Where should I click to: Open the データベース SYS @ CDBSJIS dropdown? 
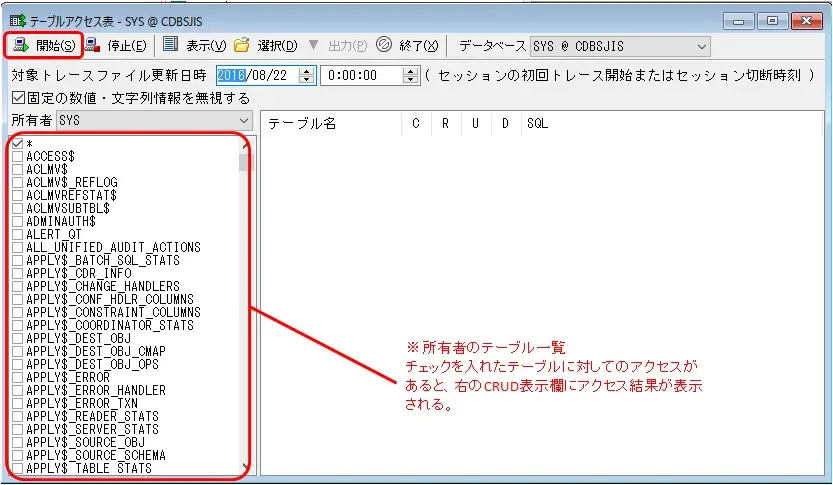pos(700,46)
